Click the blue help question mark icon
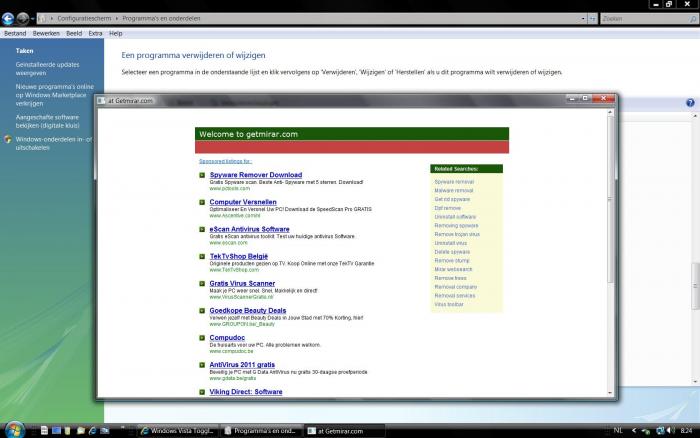 (690, 103)
